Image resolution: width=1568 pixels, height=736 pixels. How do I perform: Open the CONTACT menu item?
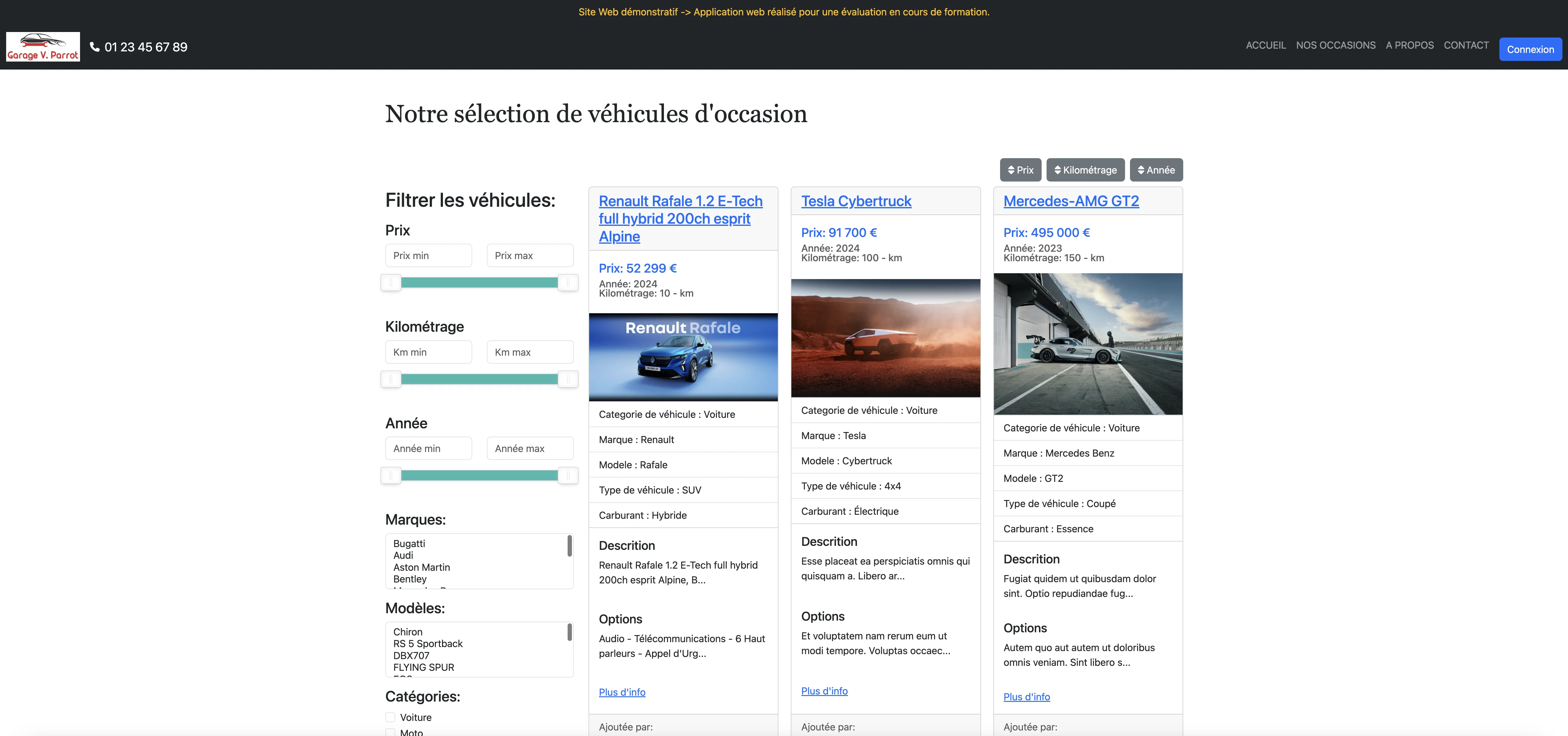[x=1466, y=45]
